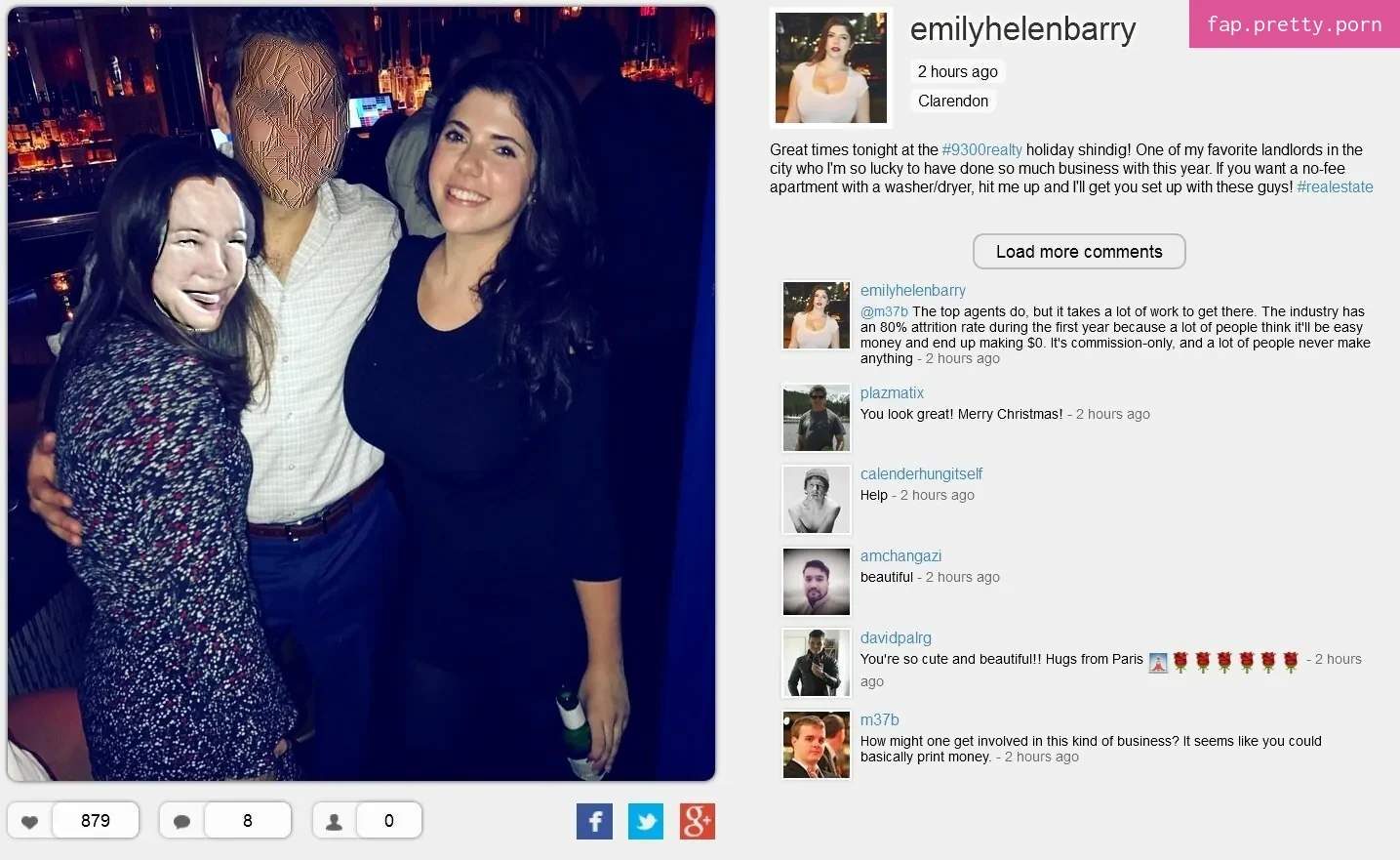The height and width of the screenshot is (860, 1400).
Task: Click the heart likes icon
Action: coord(30,822)
